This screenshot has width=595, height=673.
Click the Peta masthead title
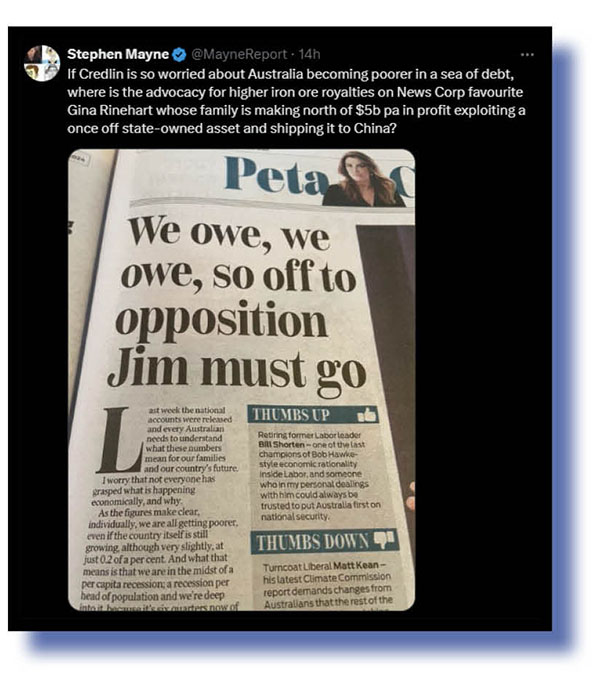(275, 174)
